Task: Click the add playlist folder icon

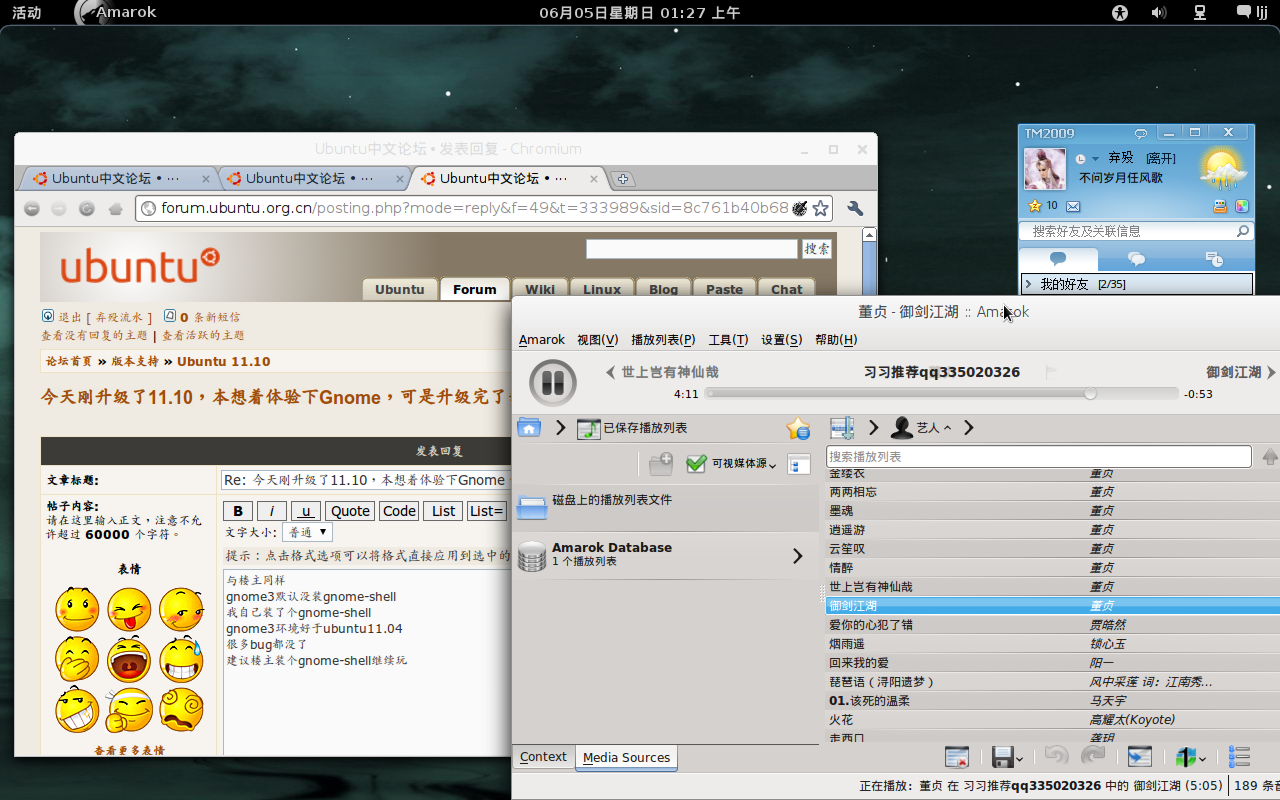Action: (x=660, y=464)
